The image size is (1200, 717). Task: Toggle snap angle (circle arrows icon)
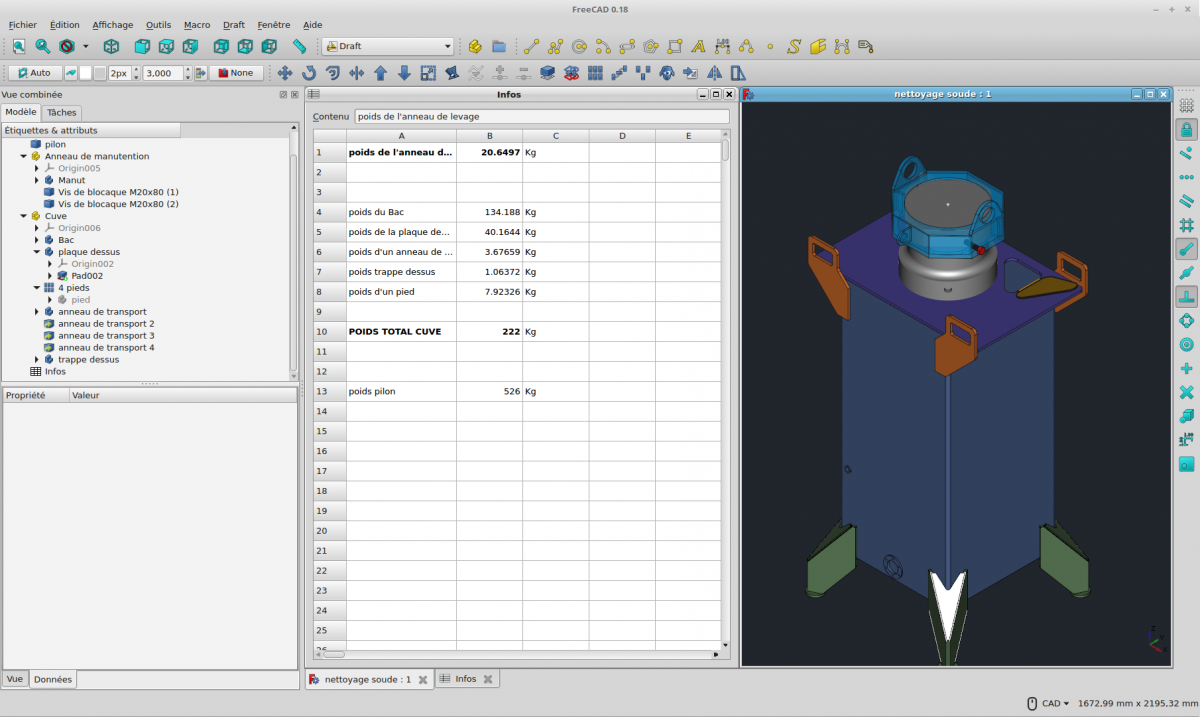(1187, 321)
